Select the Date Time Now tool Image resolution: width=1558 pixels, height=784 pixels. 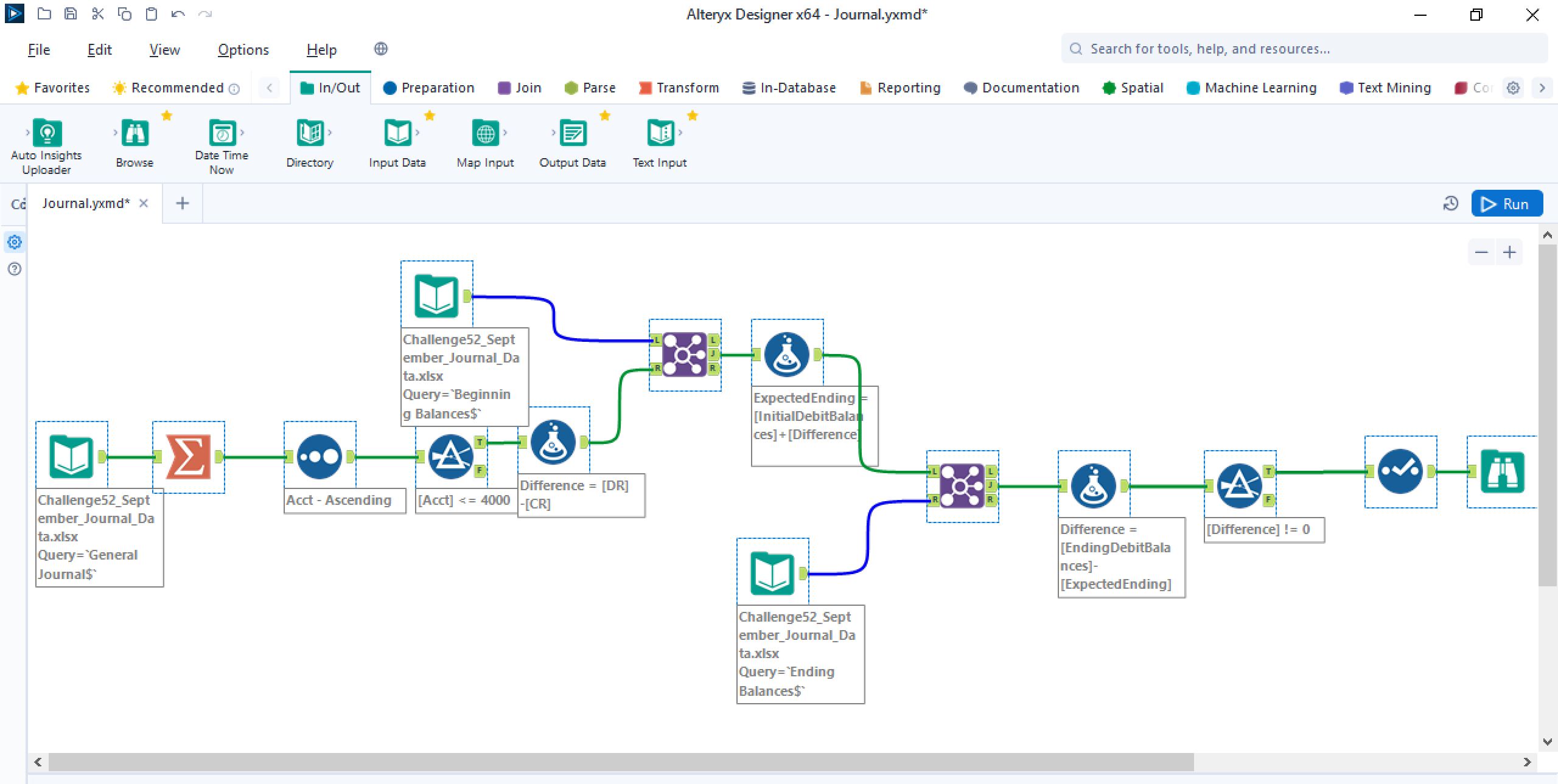point(222,133)
